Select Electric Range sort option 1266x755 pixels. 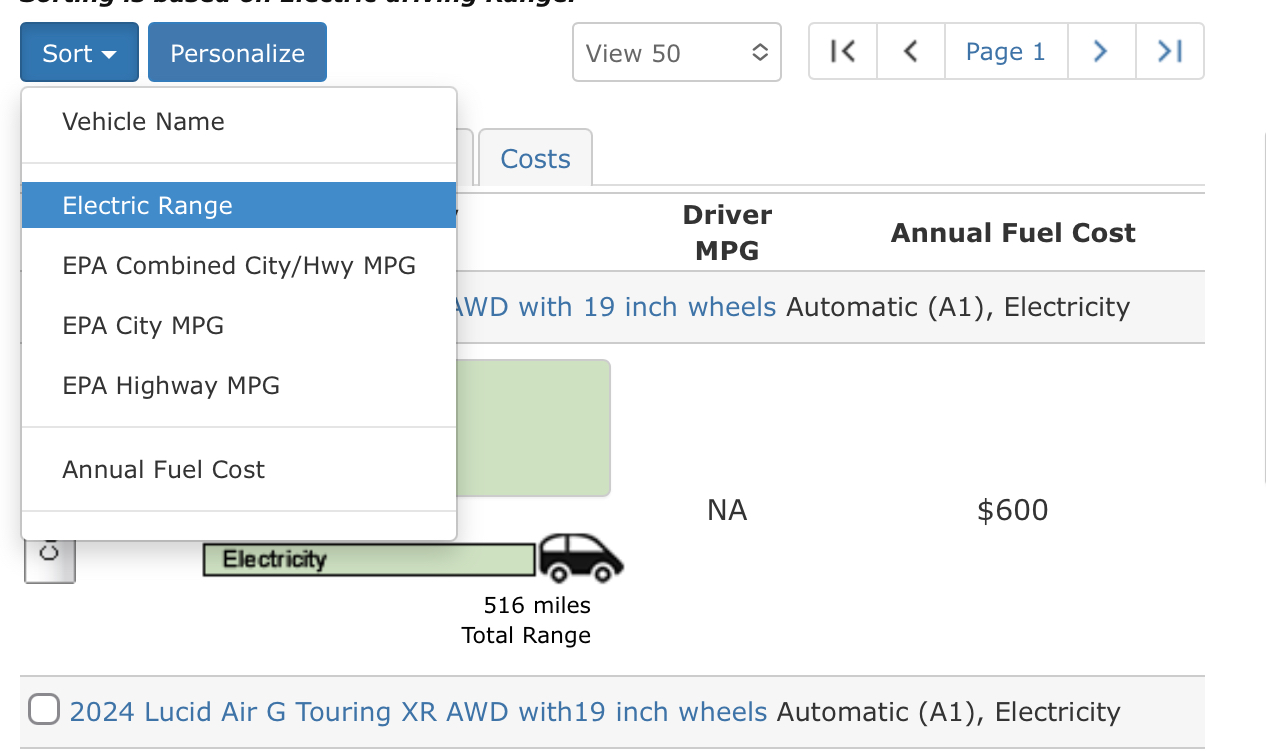[147, 206]
